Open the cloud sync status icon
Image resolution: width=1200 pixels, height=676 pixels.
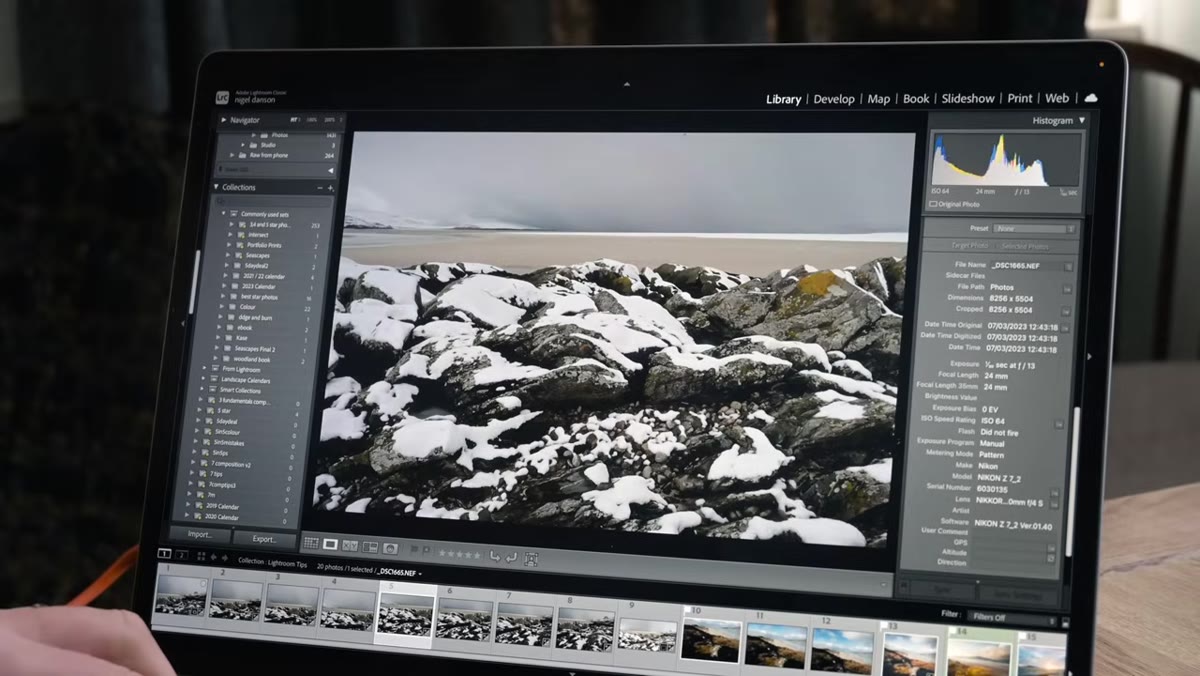[1090, 98]
